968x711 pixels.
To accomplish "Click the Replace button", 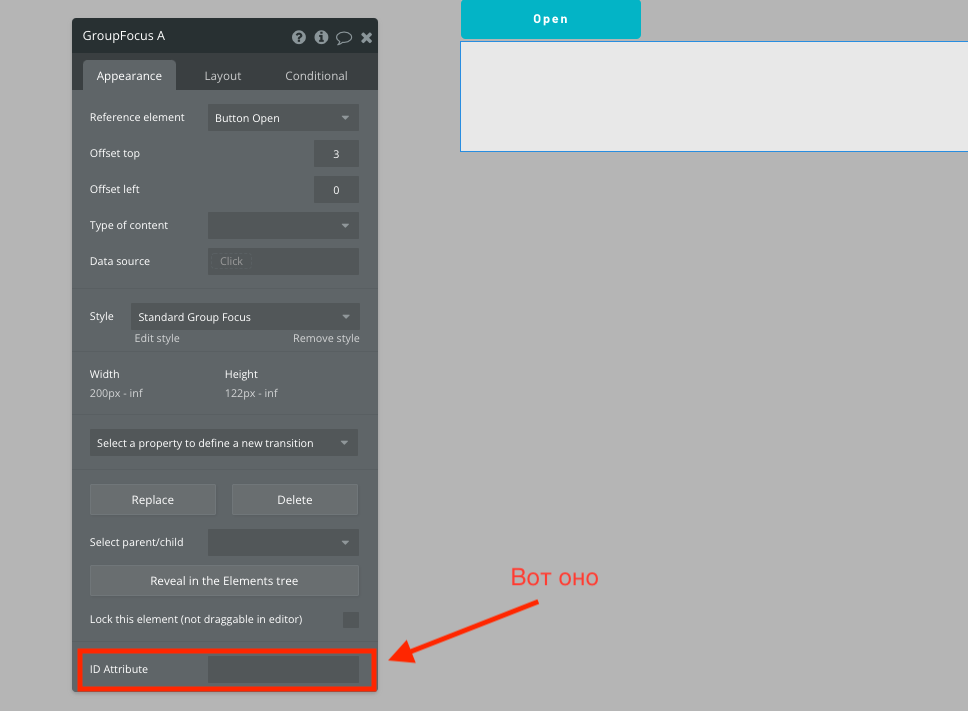I will (x=152, y=500).
